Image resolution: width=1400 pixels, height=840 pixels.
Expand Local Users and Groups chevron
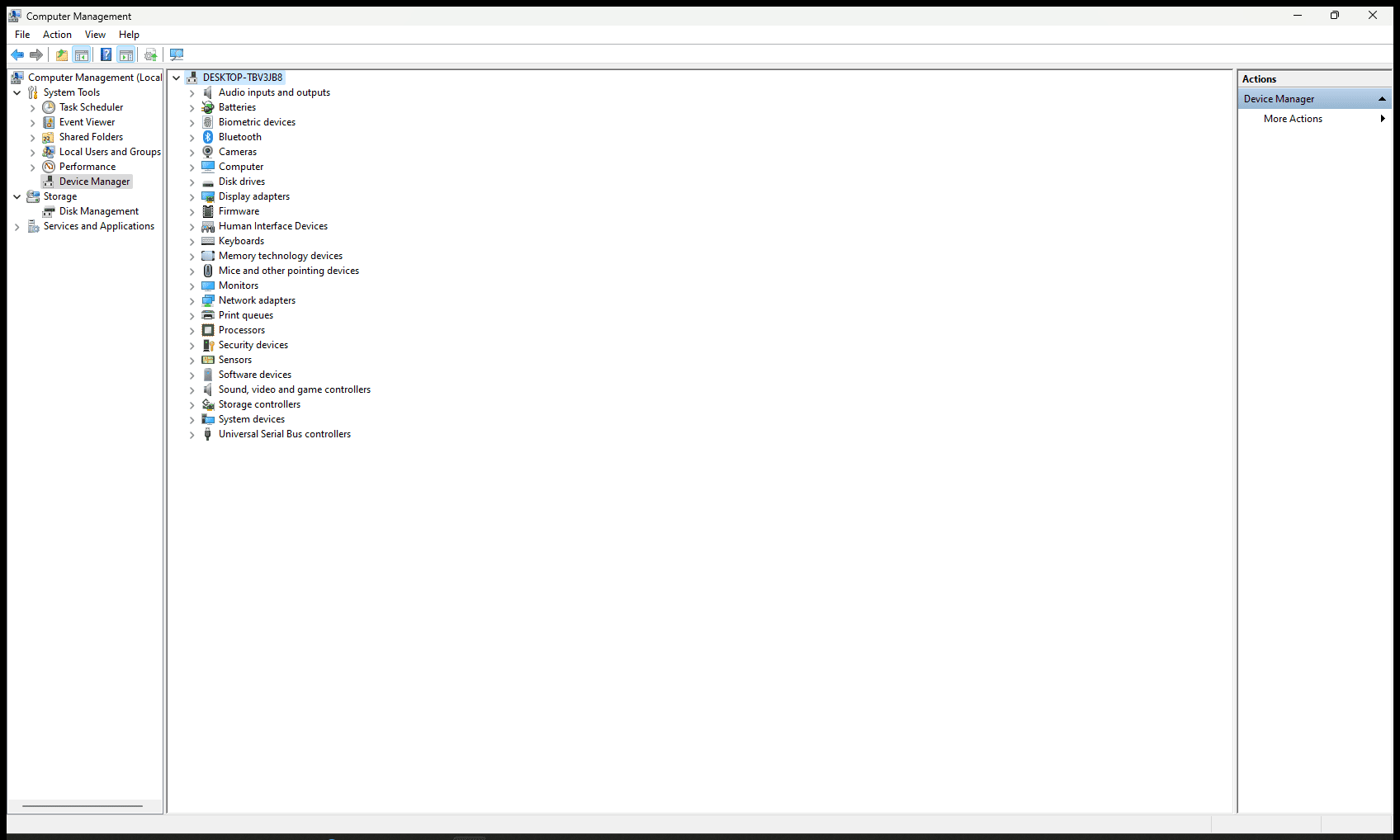click(33, 152)
